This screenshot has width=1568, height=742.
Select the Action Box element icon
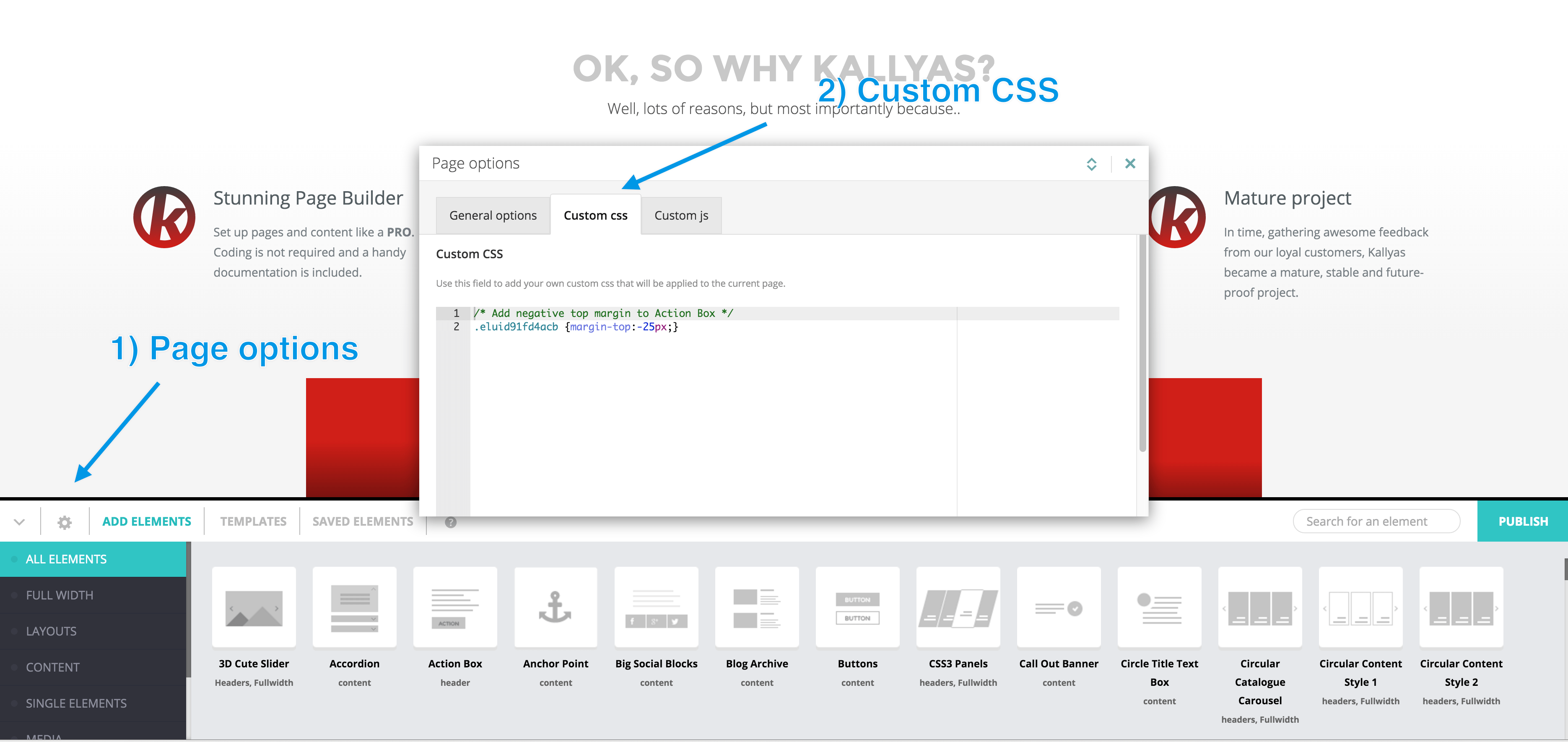(455, 607)
